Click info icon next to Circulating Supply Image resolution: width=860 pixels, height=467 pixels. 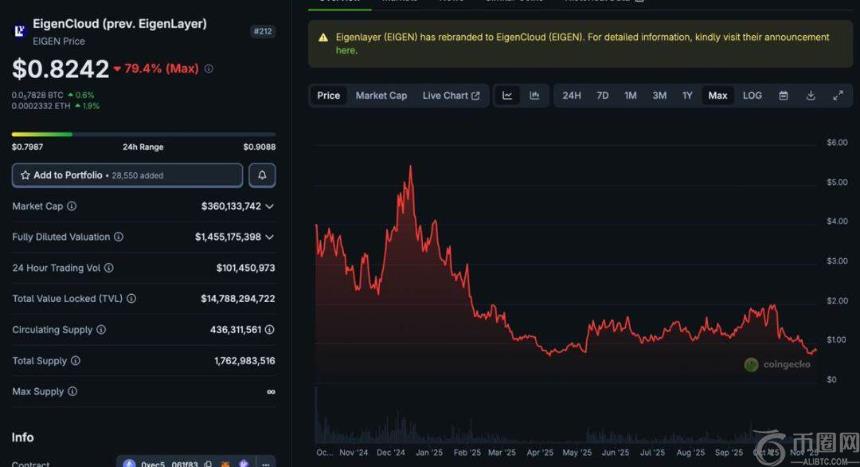click(101, 329)
